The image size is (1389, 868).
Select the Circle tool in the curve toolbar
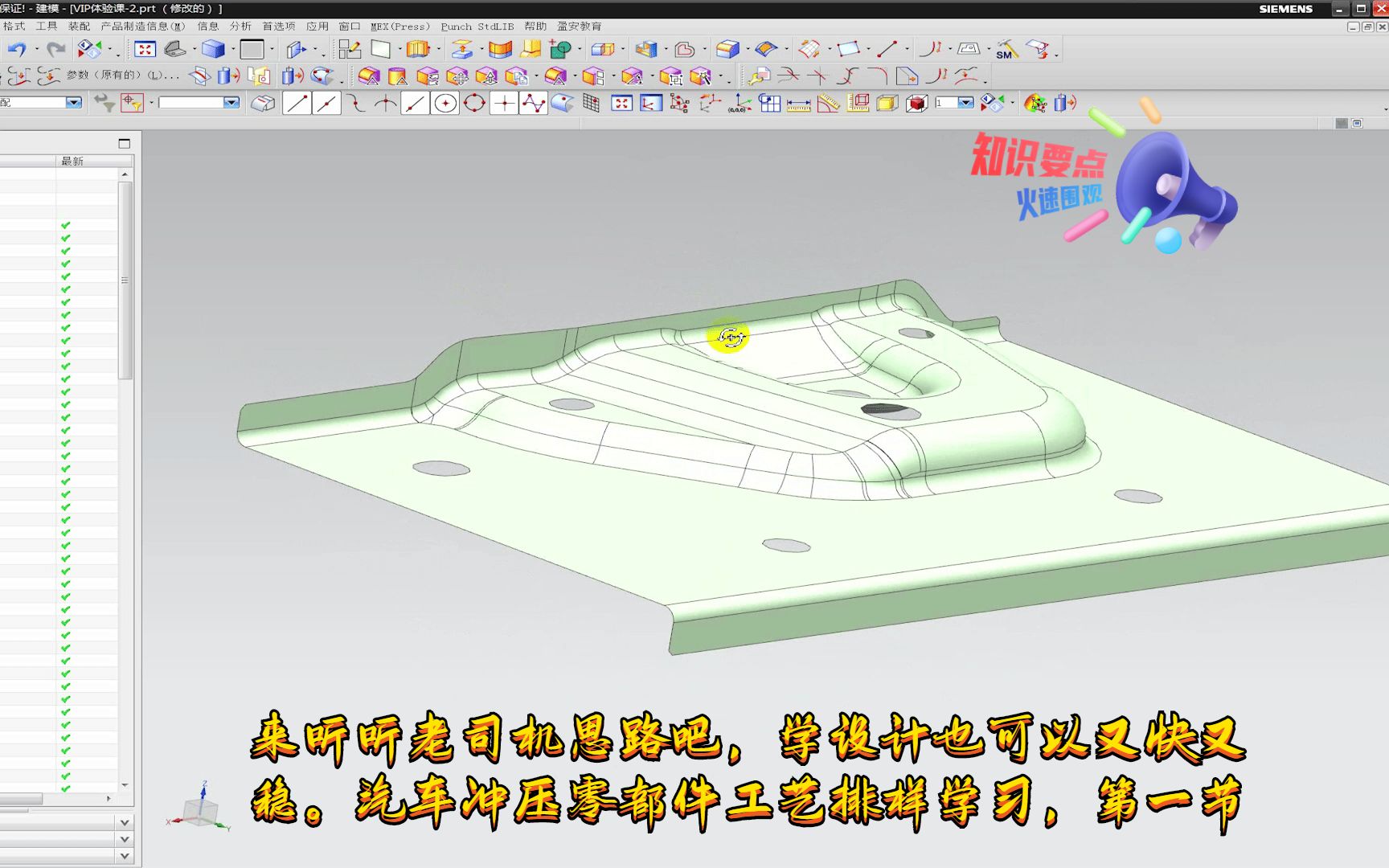click(x=445, y=103)
